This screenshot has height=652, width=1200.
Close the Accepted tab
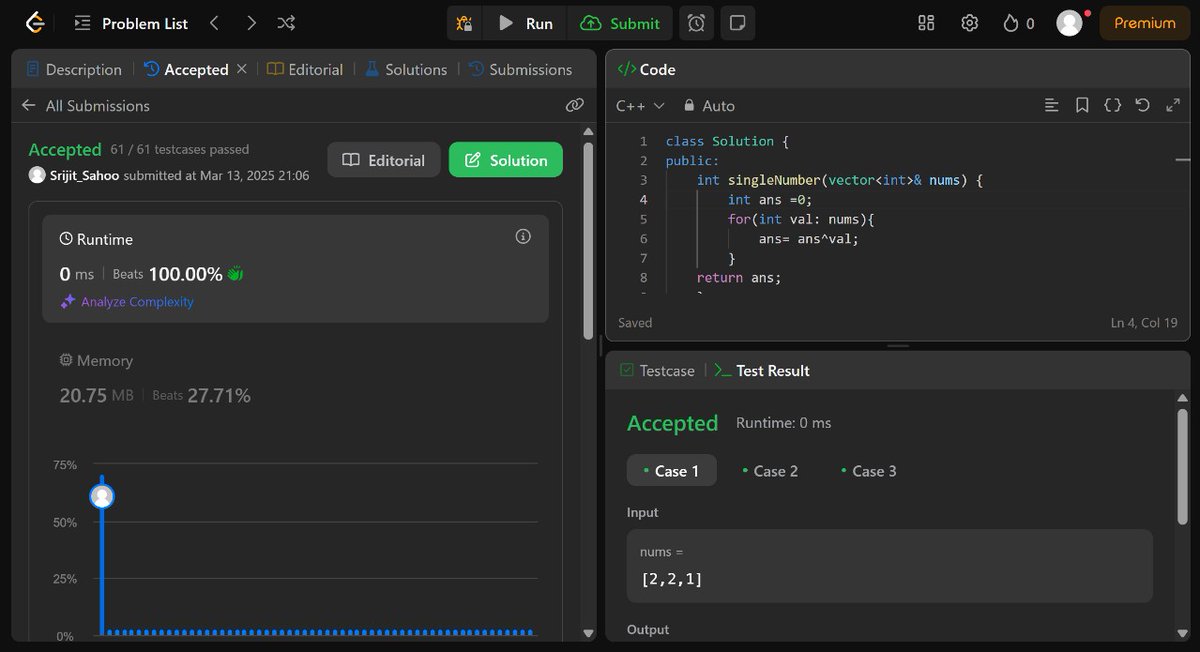[x=241, y=69]
